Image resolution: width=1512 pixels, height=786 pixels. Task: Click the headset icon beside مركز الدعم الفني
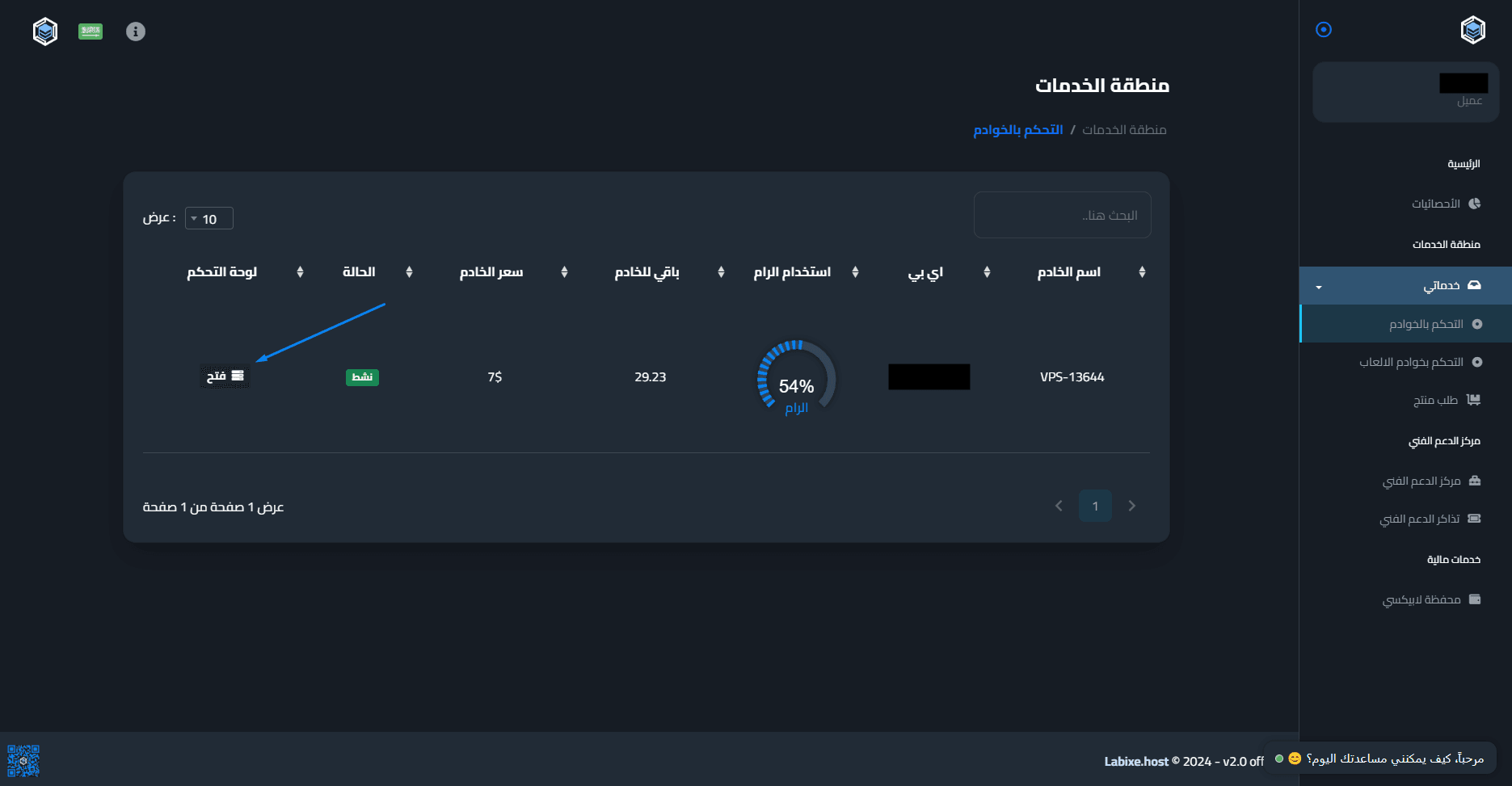(x=1475, y=481)
